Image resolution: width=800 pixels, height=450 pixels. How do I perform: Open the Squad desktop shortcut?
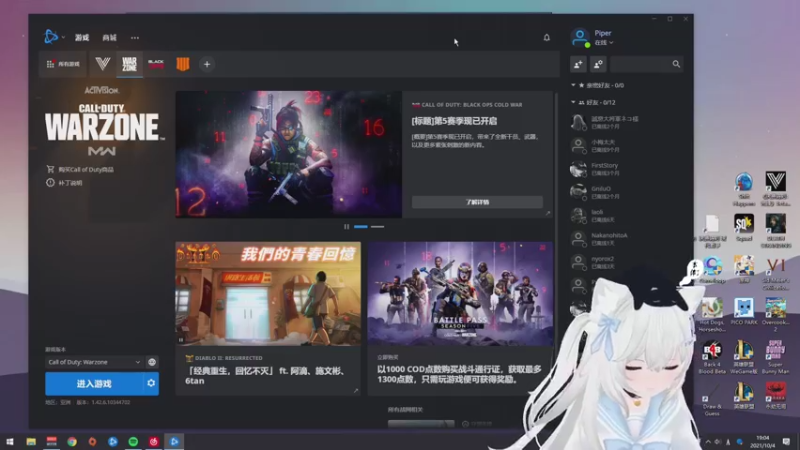coord(744,228)
